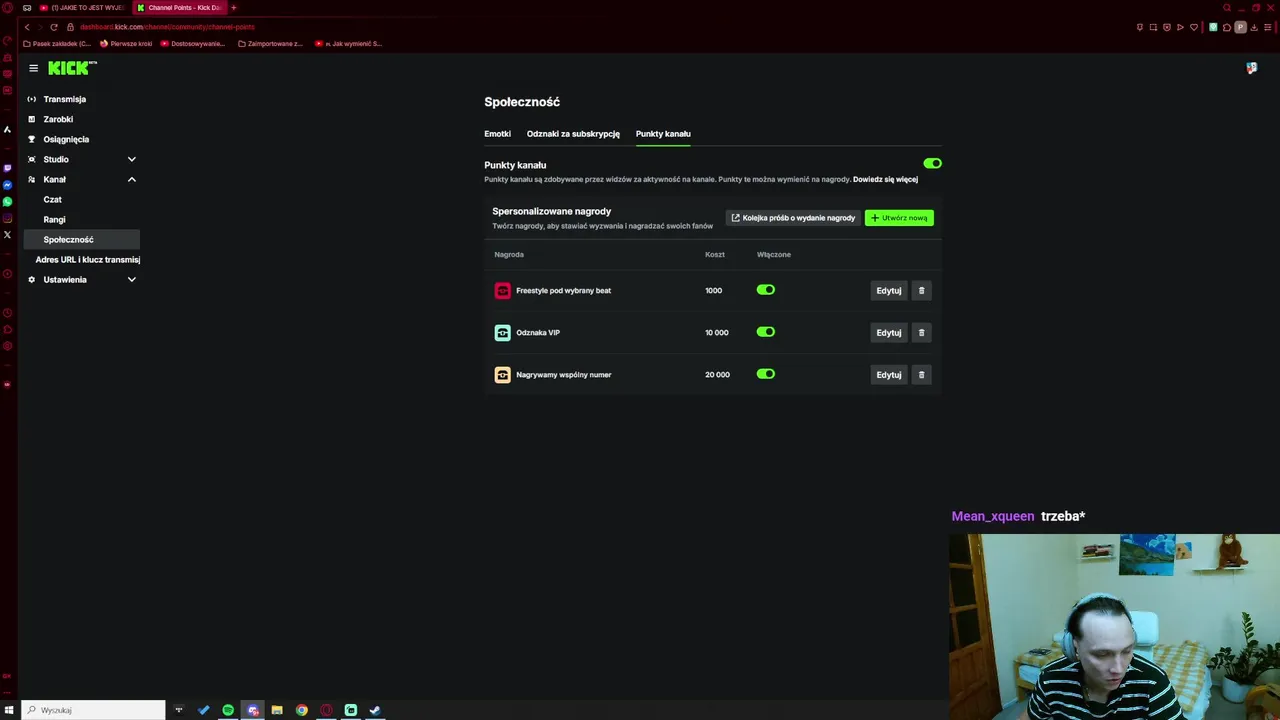
Task: Delete Odznaka VIP with trash icon
Action: 921,332
